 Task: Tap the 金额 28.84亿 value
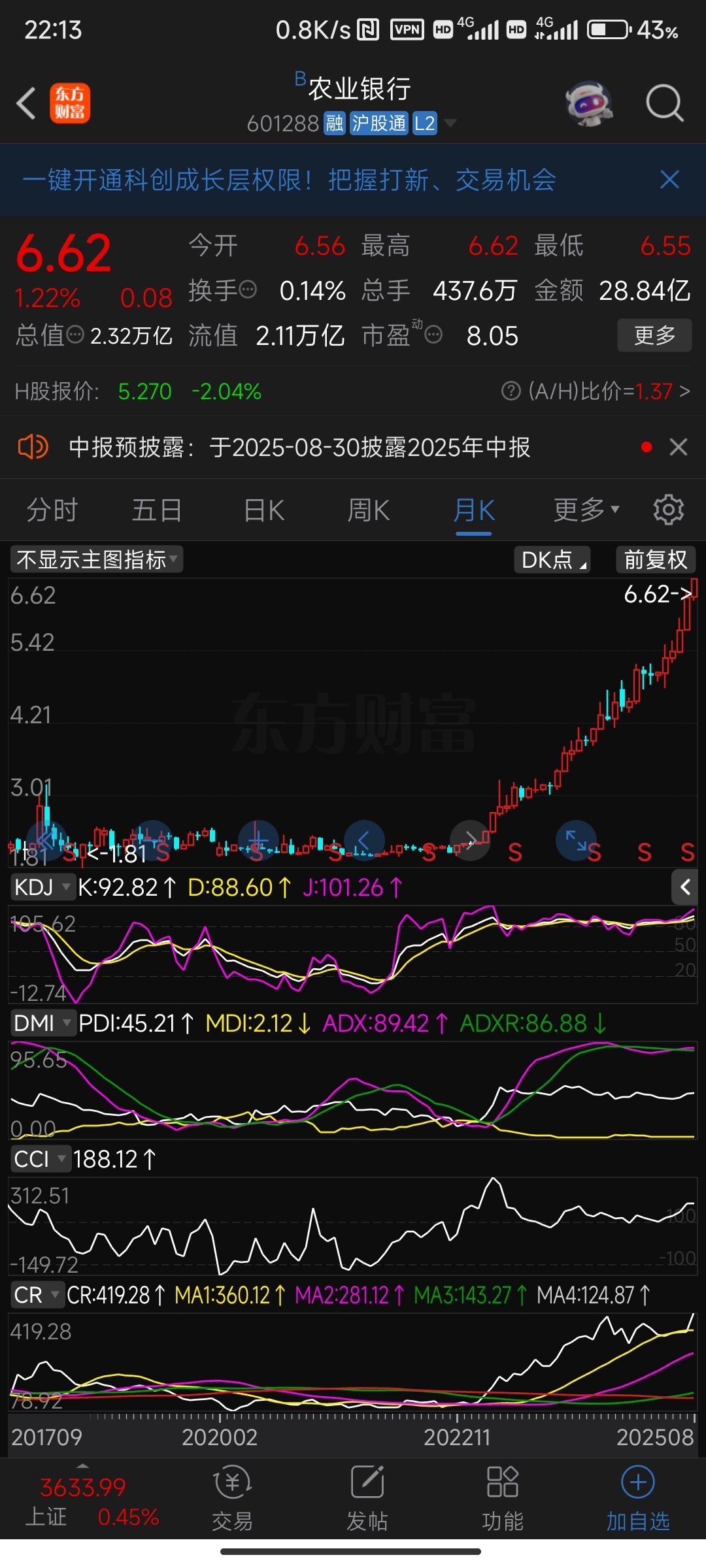tap(645, 290)
